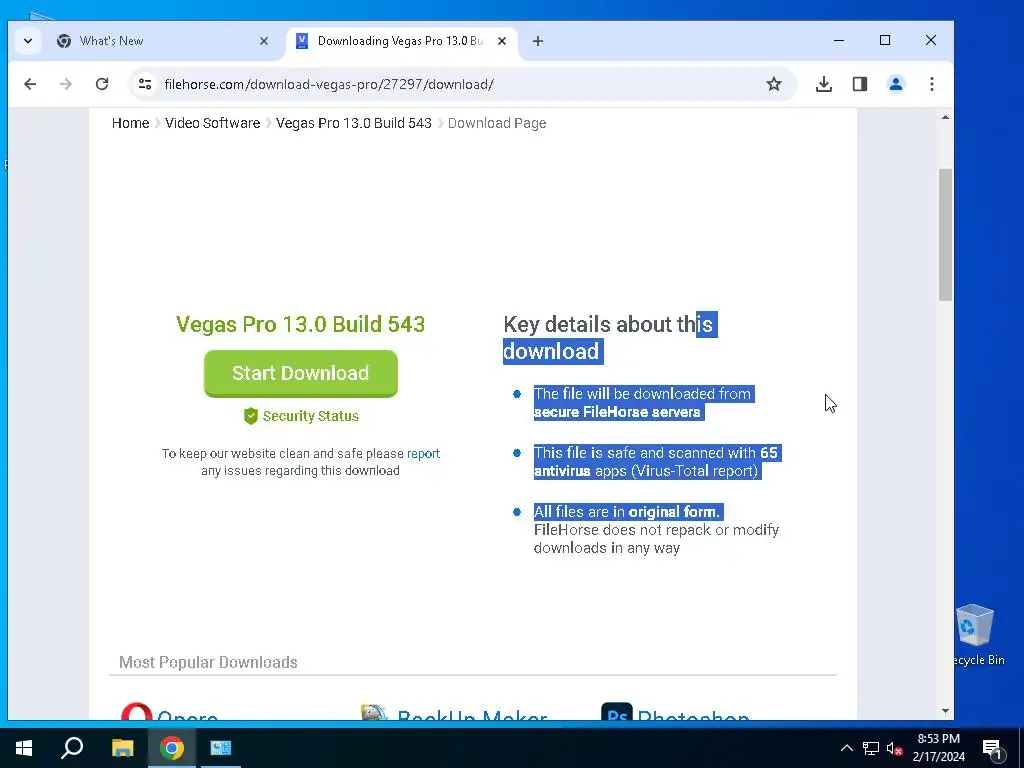Go back to the previous page
Image resolution: width=1024 pixels, height=768 pixels.
[x=30, y=84]
